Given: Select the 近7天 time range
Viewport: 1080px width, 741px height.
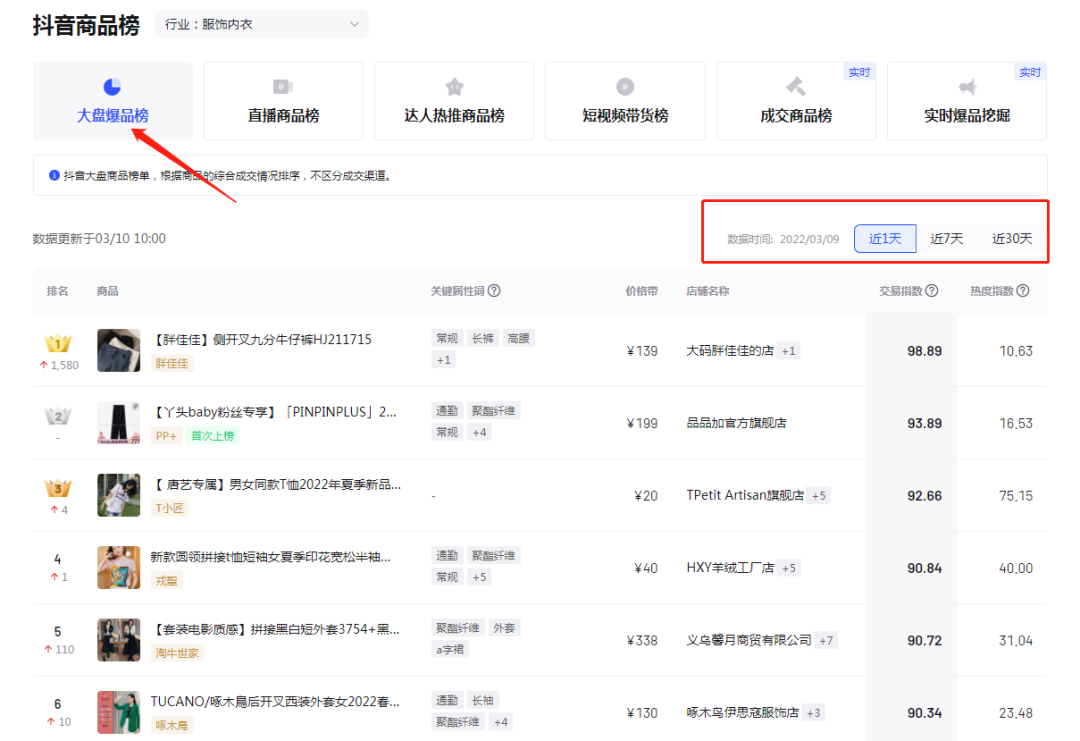Looking at the screenshot, I should tap(946, 238).
